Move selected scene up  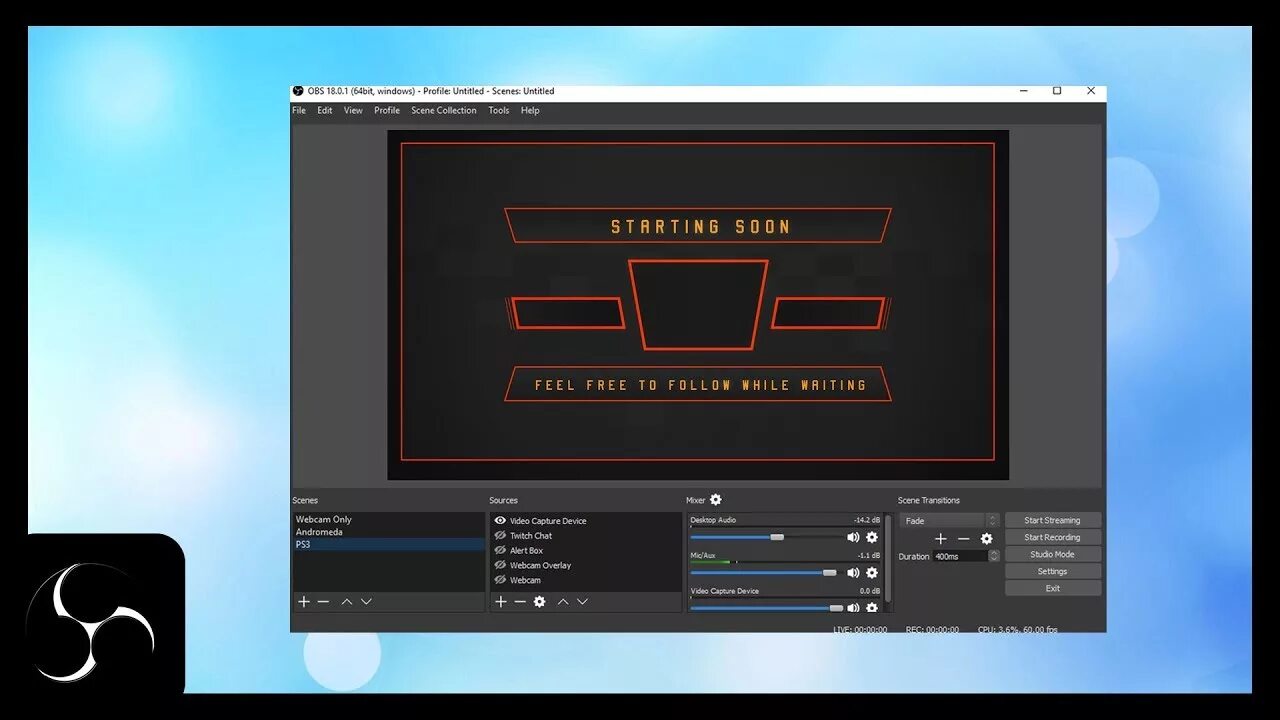click(347, 601)
